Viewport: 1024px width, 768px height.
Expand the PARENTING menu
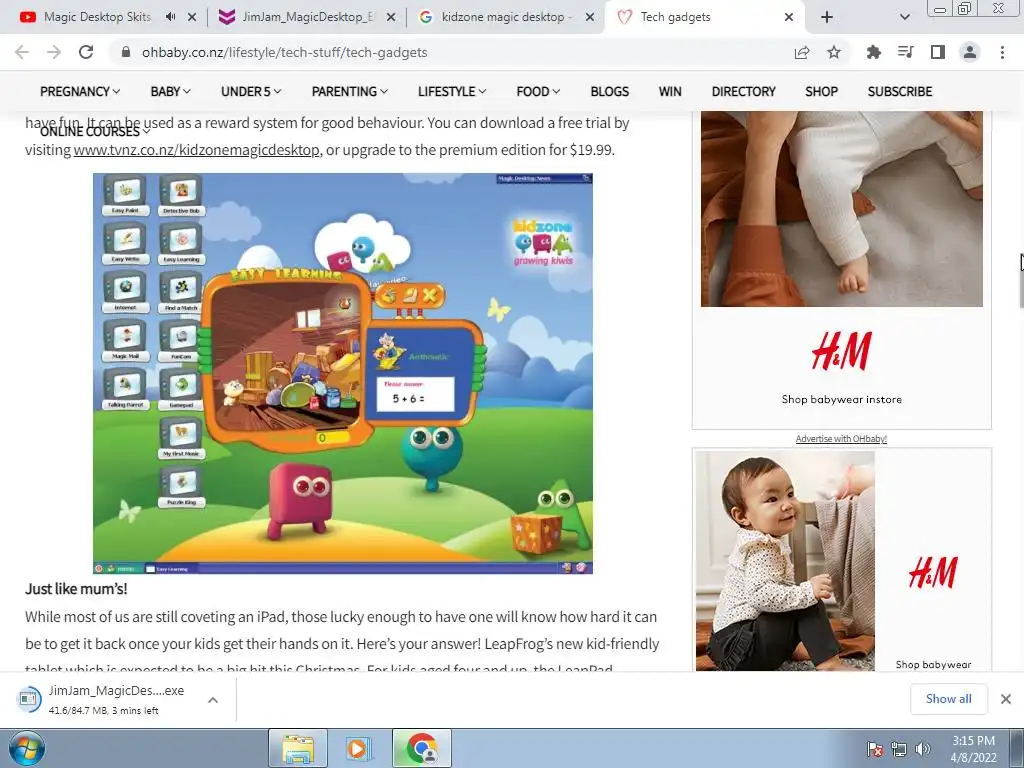tap(349, 91)
